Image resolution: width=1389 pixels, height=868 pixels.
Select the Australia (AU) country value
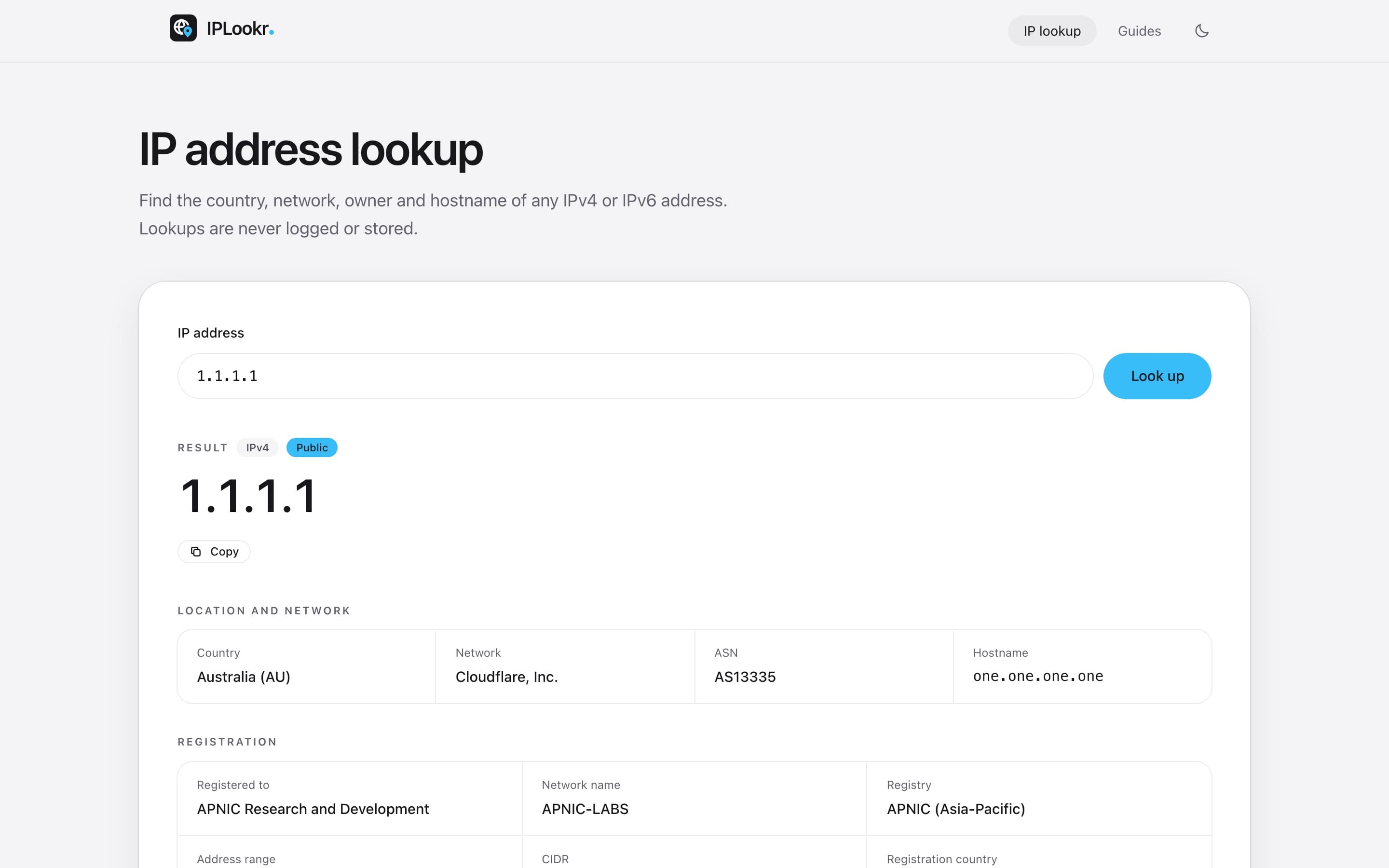click(x=244, y=677)
